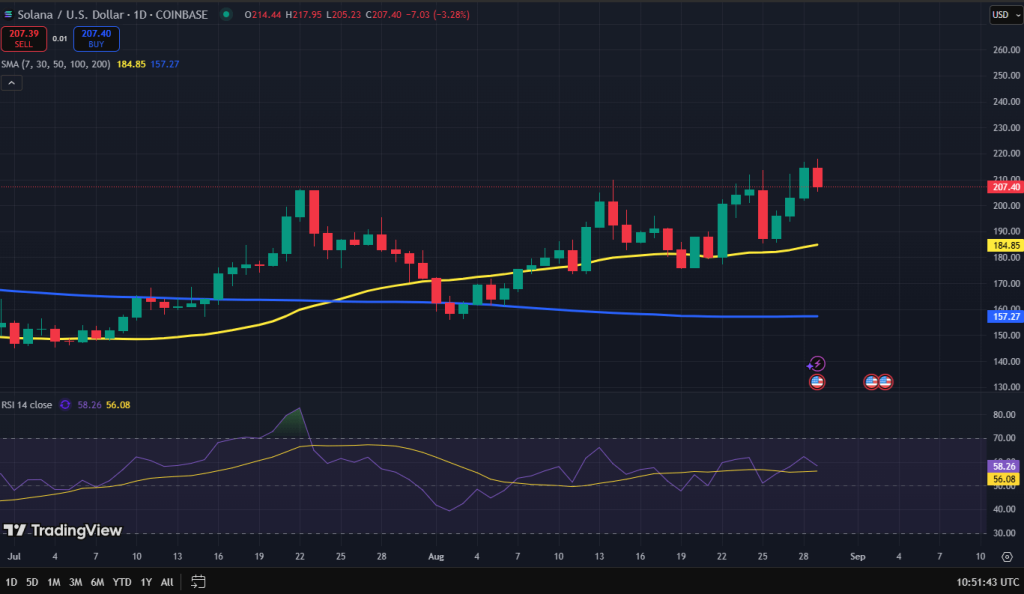Switch to the YTD range

click(122, 582)
